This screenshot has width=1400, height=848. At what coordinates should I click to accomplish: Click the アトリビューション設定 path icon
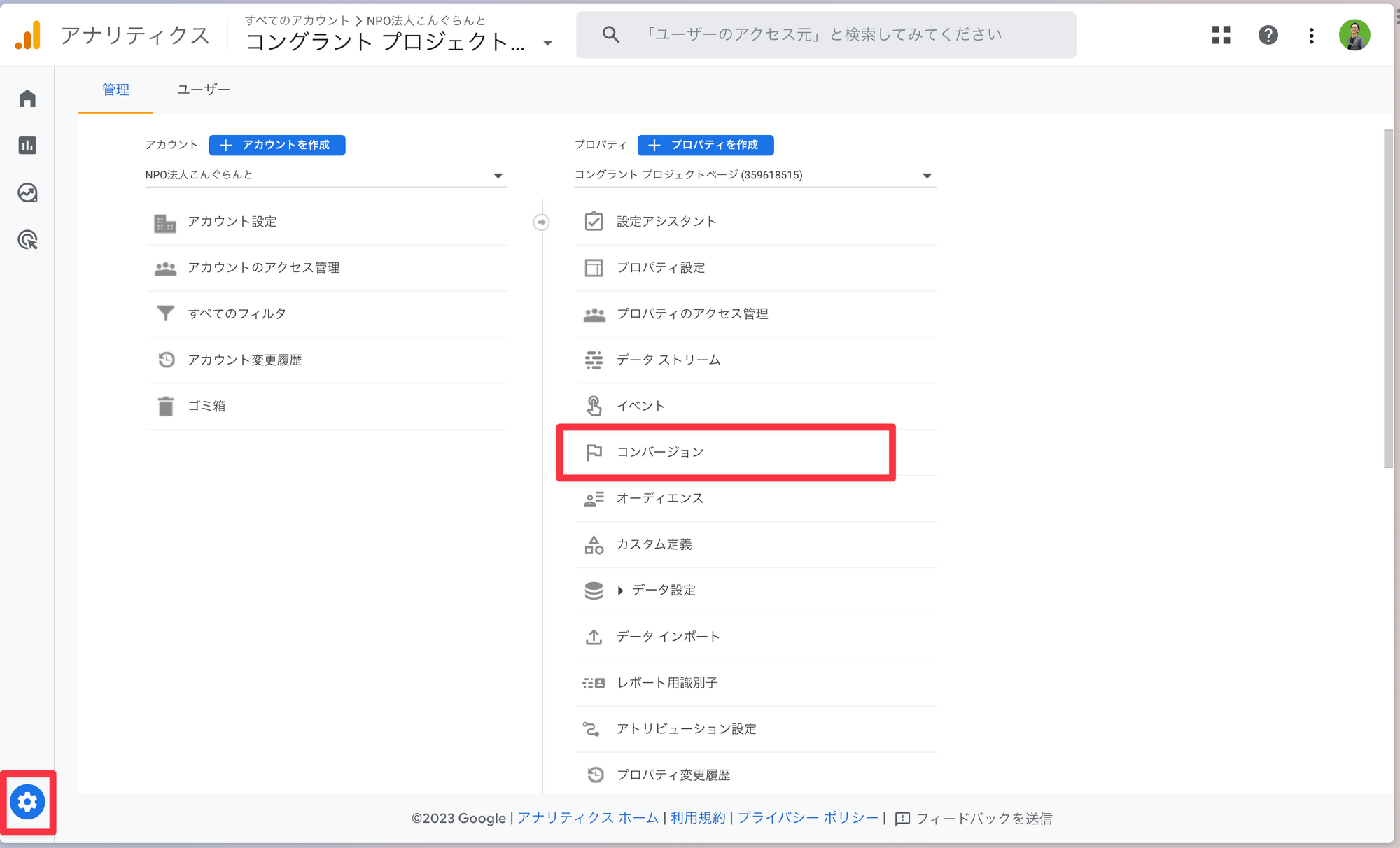coord(591,729)
